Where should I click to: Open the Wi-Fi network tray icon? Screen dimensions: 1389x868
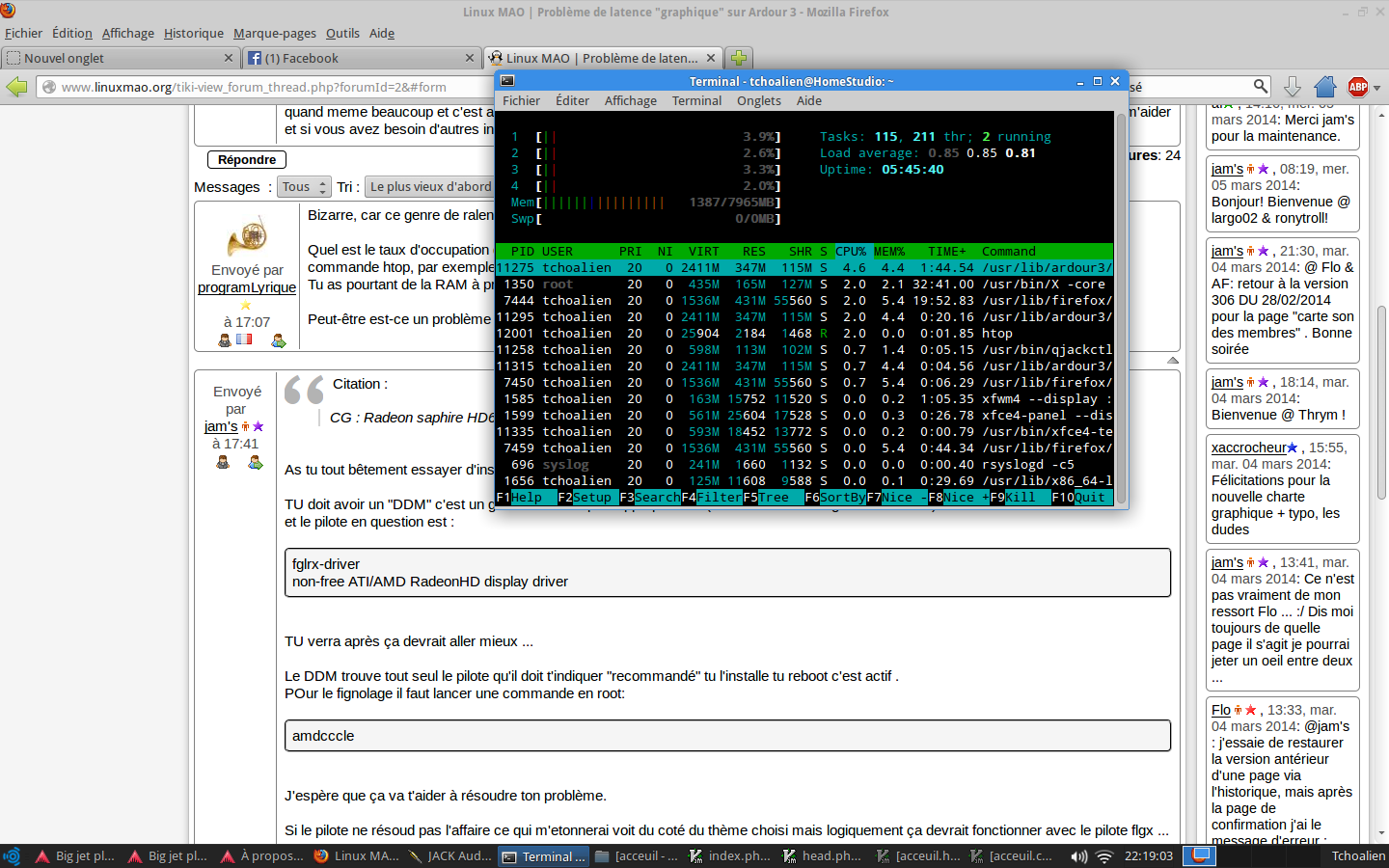point(1104,856)
